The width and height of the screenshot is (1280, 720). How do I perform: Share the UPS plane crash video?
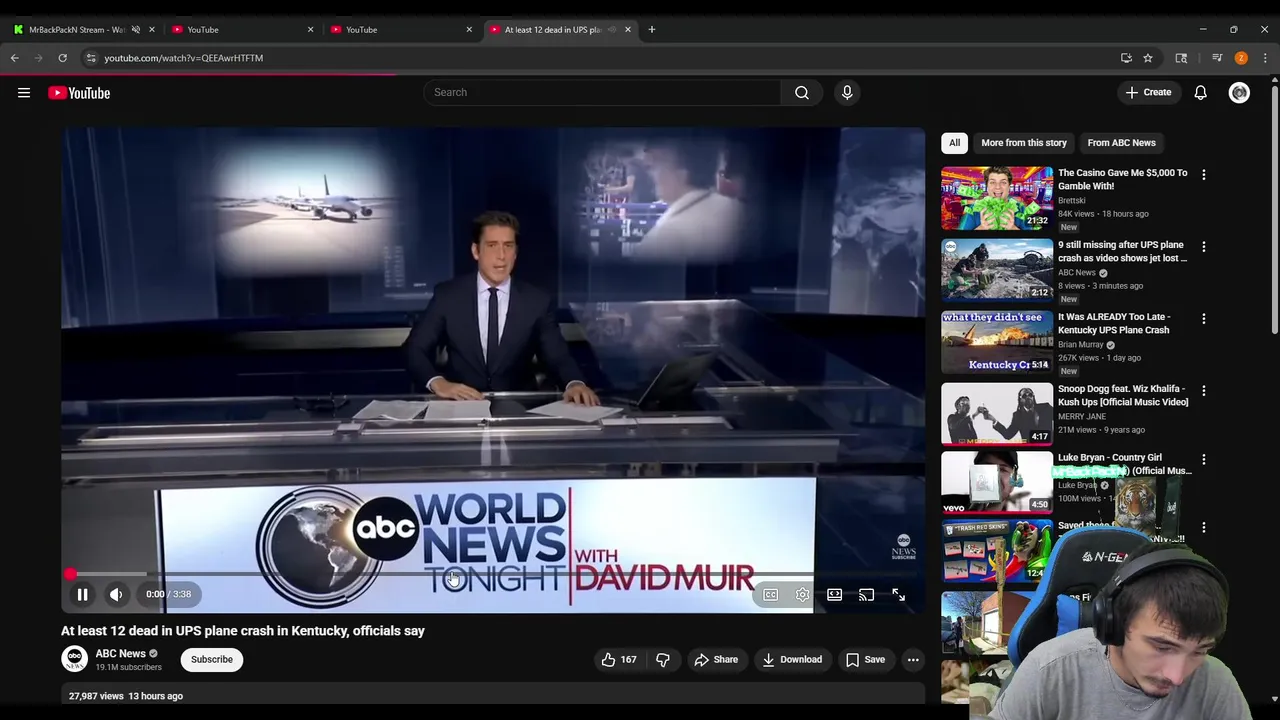click(x=716, y=659)
